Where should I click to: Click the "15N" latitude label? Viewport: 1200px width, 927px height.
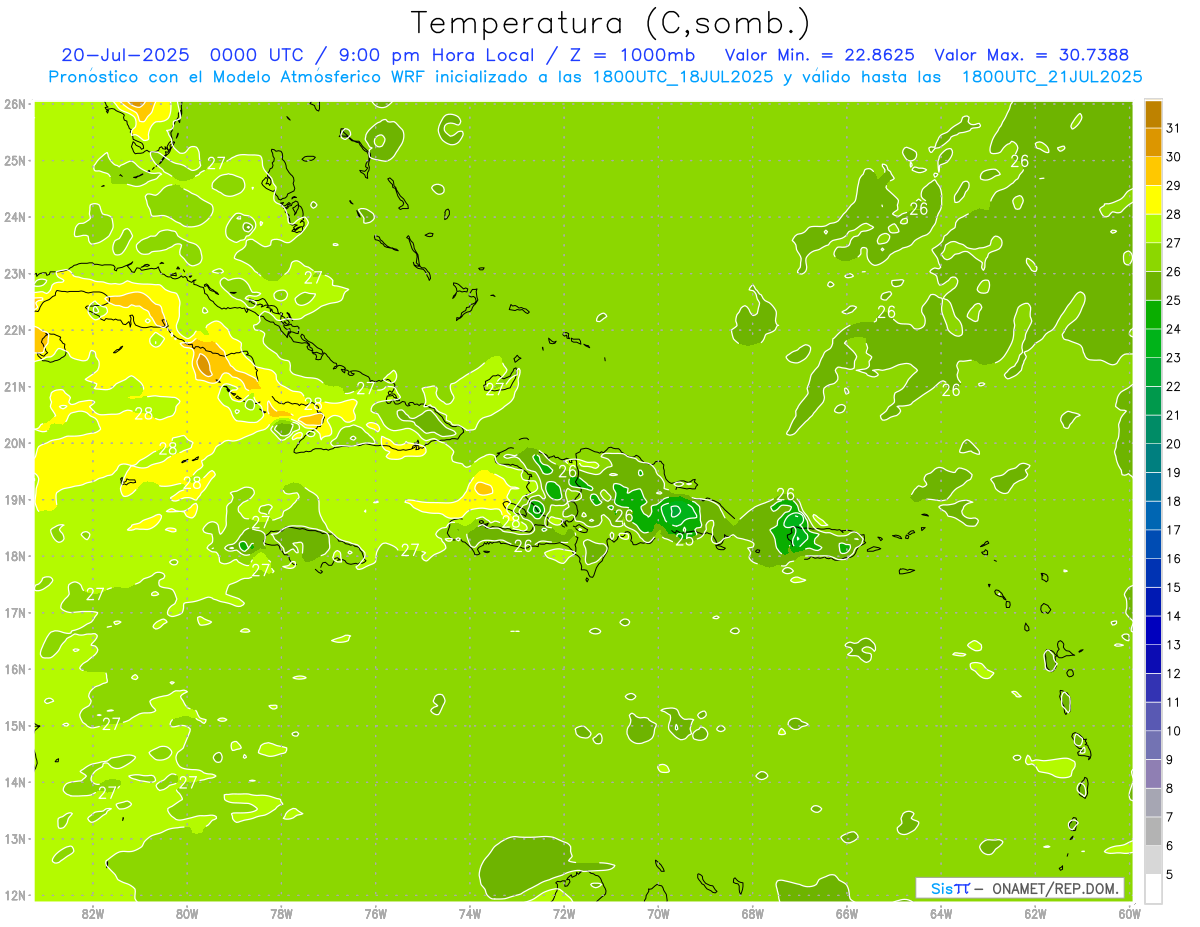coord(15,726)
